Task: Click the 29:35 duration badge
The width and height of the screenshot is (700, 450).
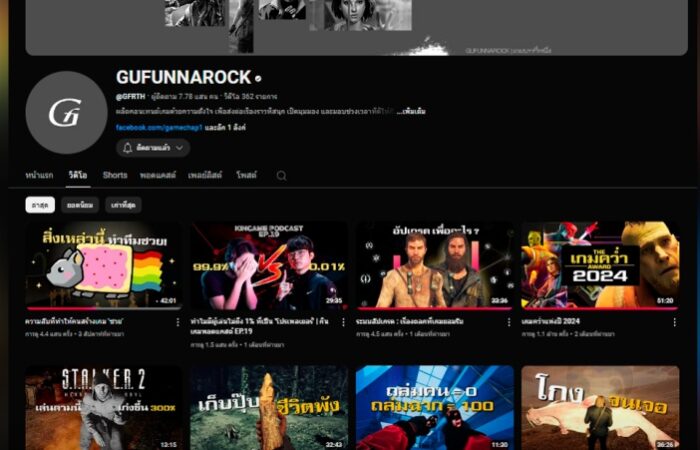Action: pyautogui.click(x=333, y=301)
